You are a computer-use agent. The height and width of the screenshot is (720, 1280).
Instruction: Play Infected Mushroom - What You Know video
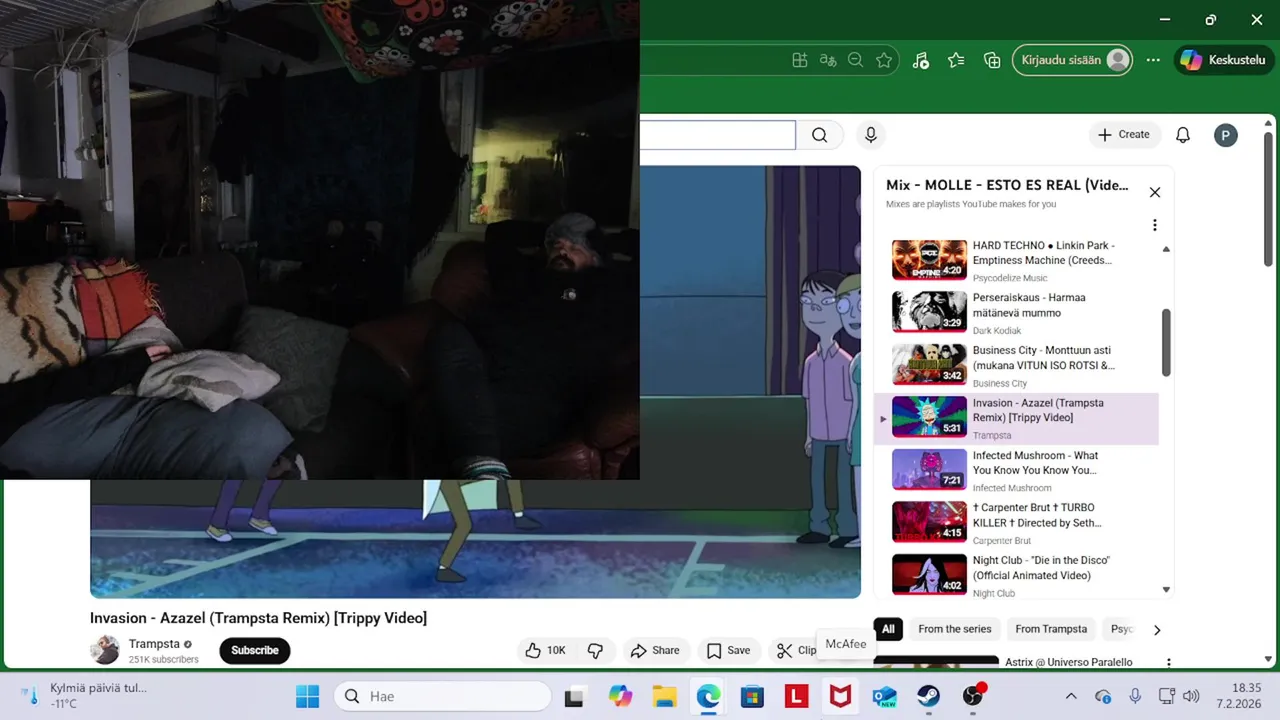tap(1017, 470)
